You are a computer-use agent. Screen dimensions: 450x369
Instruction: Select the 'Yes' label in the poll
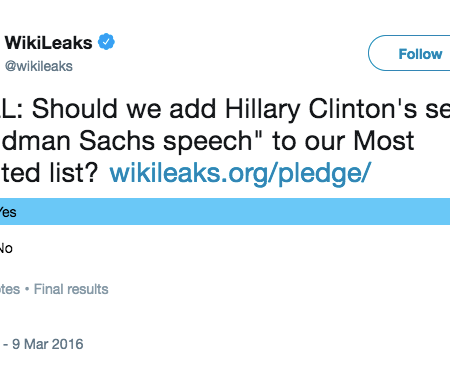click(x=8, y=212)
